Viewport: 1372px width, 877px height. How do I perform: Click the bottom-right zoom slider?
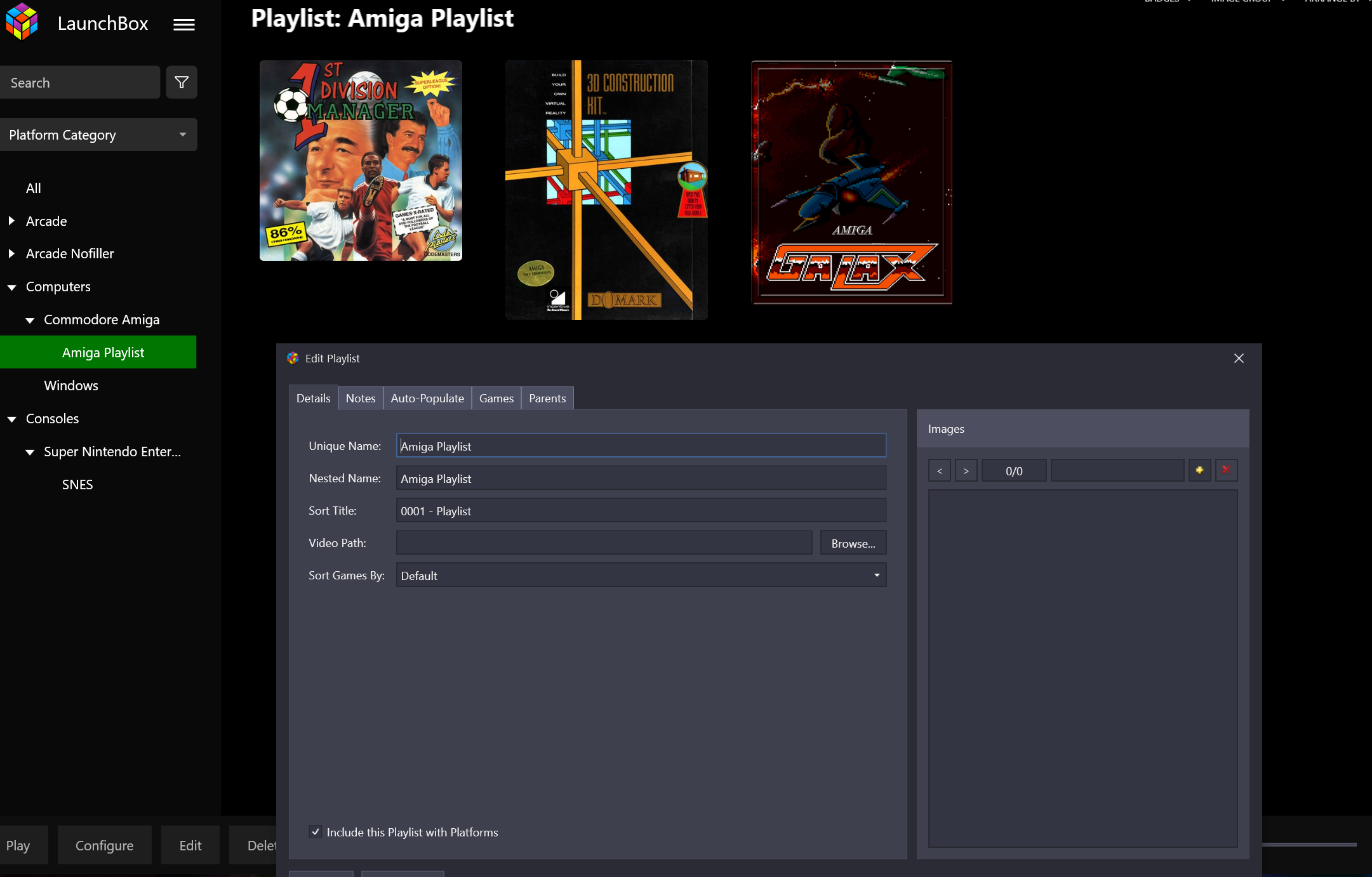tap(1308, 845)
